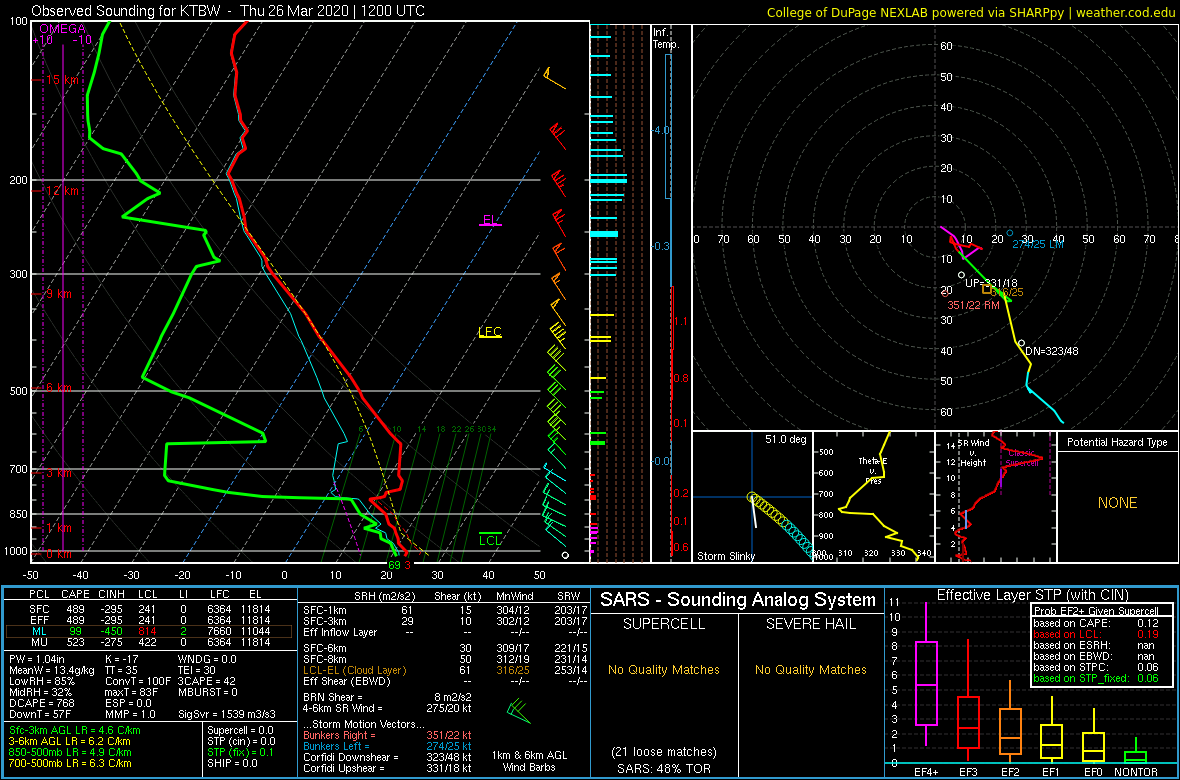The height and width of the screenshot is (780, 1180).
Task: Click the Sfc-3km AGL LR lapse rate
Action: [75, 731]
